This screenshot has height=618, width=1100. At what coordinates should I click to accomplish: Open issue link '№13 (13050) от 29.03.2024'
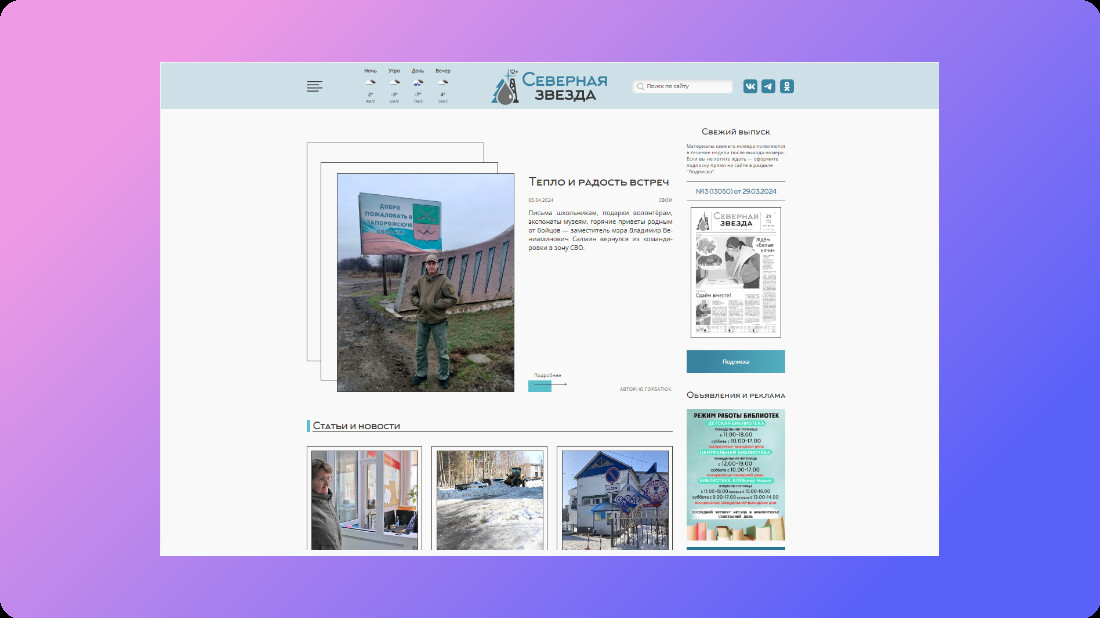[735, 192]
